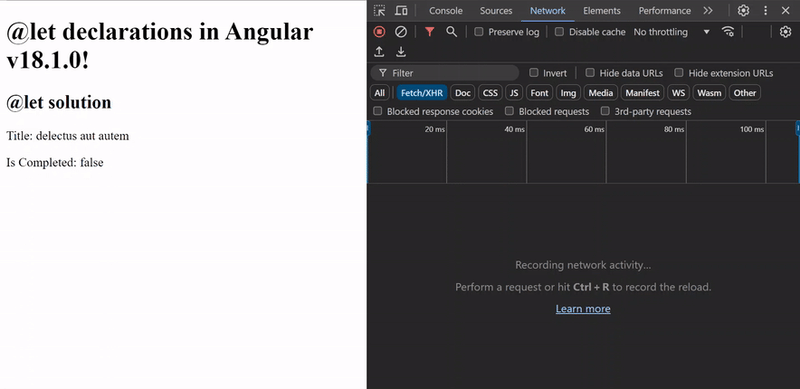Open DevTools settings gear icon
800x389 pixels.
click(743, 11)
